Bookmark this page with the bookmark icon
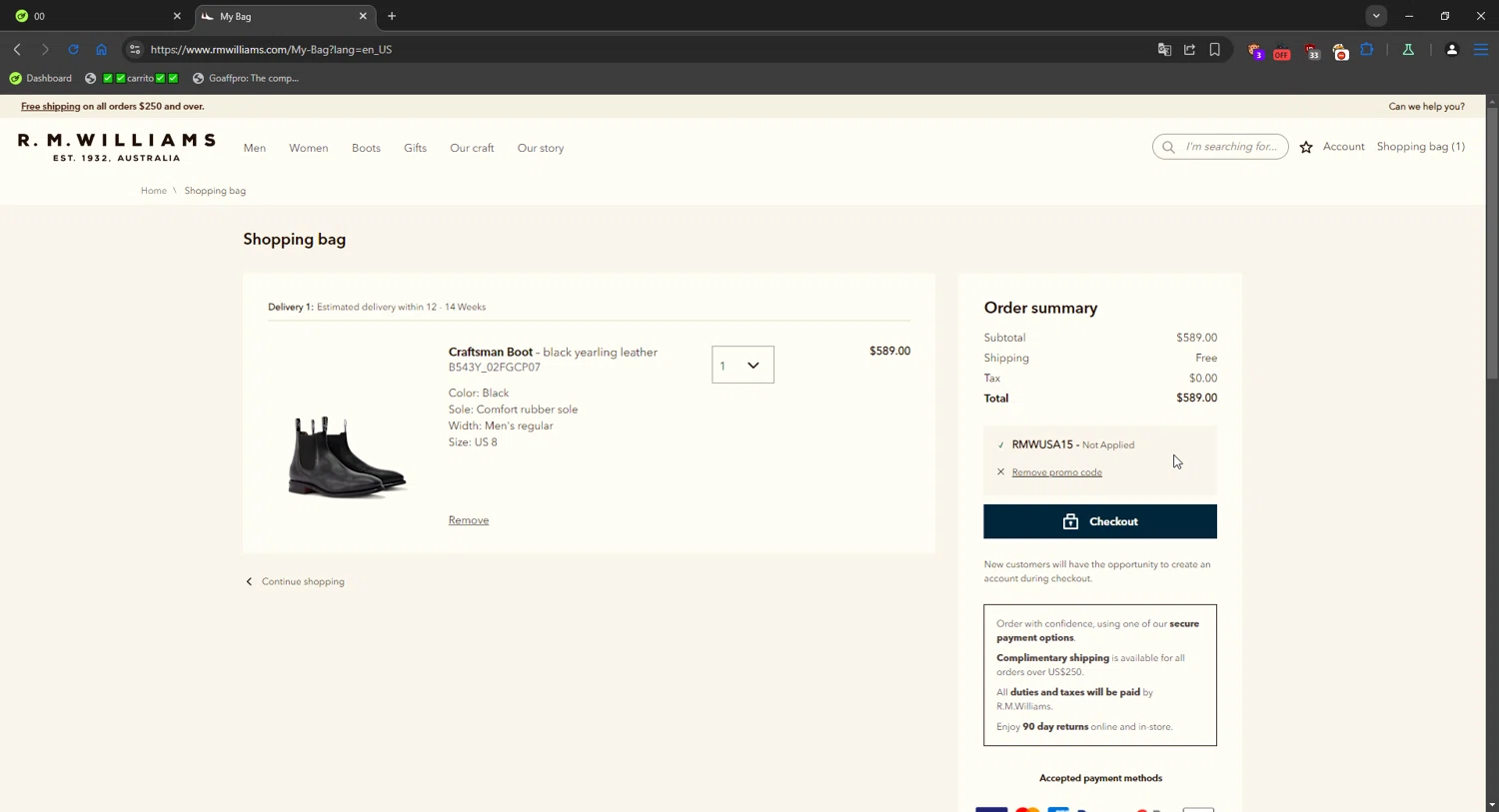The width and height of the screenshot is (1499, 812). tap(1215, 49)
